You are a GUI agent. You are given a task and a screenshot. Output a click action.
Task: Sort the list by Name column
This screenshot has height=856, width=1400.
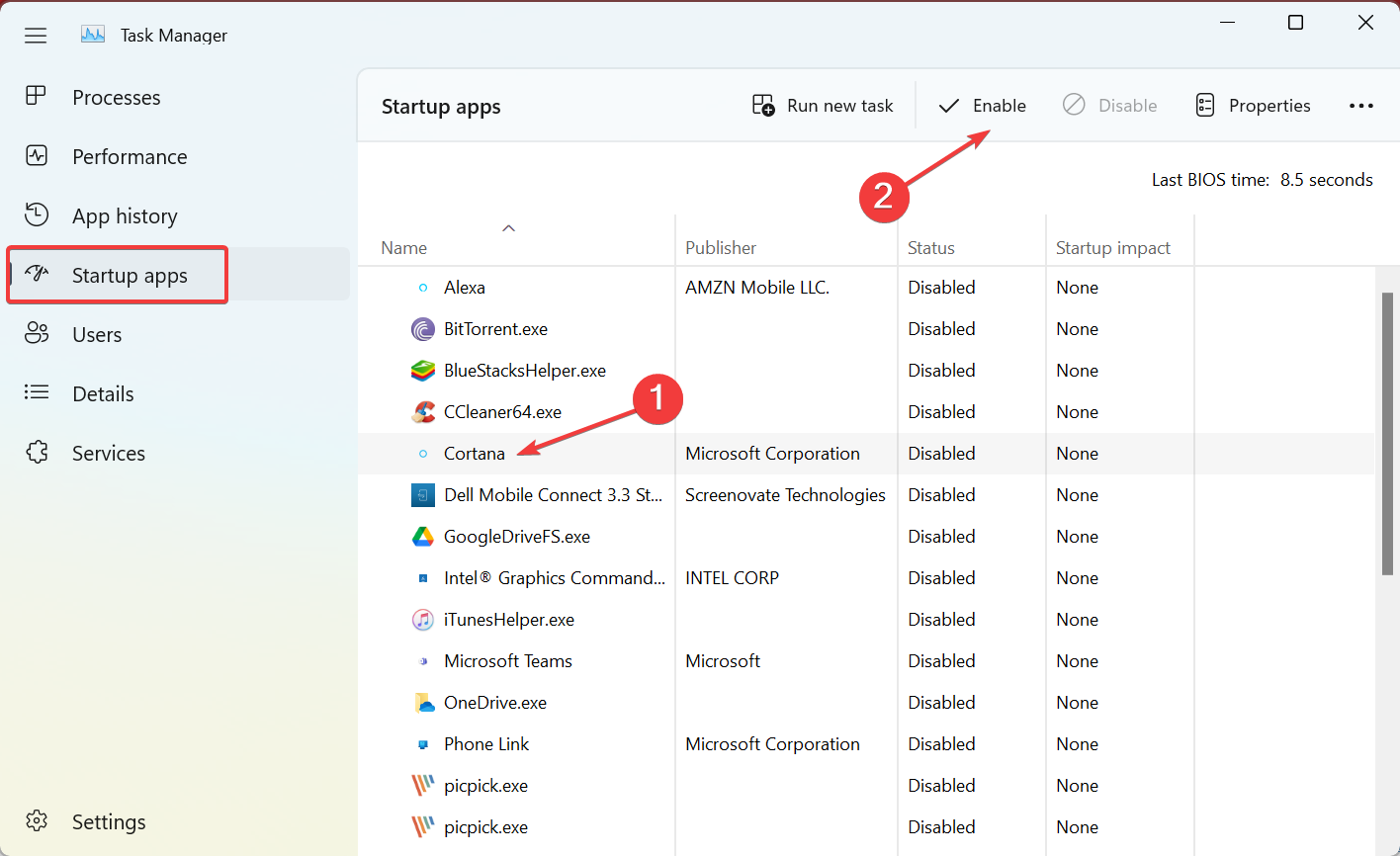pyautogui.click(x=404, y=248)
